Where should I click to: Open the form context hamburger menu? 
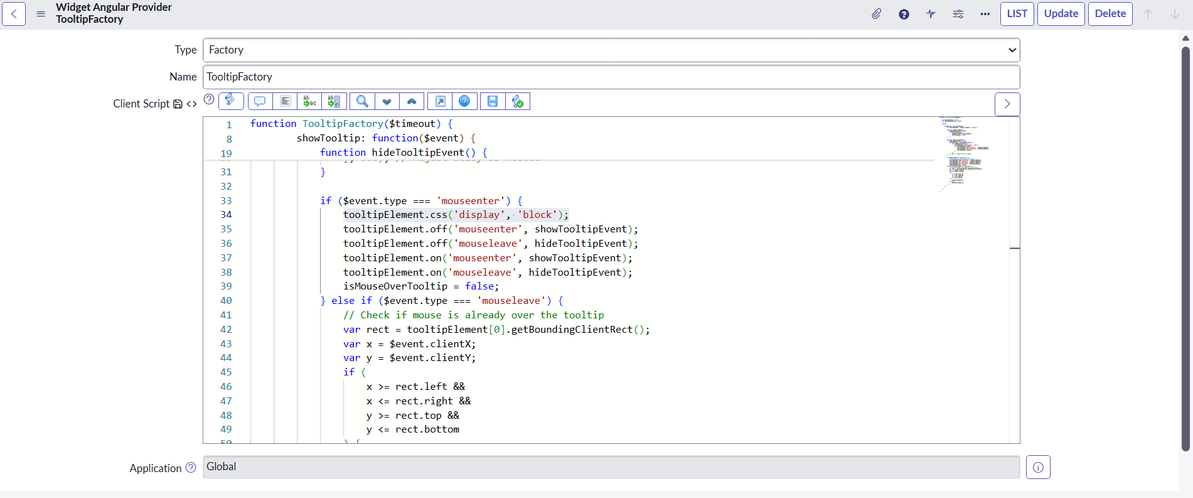point(41,14)
